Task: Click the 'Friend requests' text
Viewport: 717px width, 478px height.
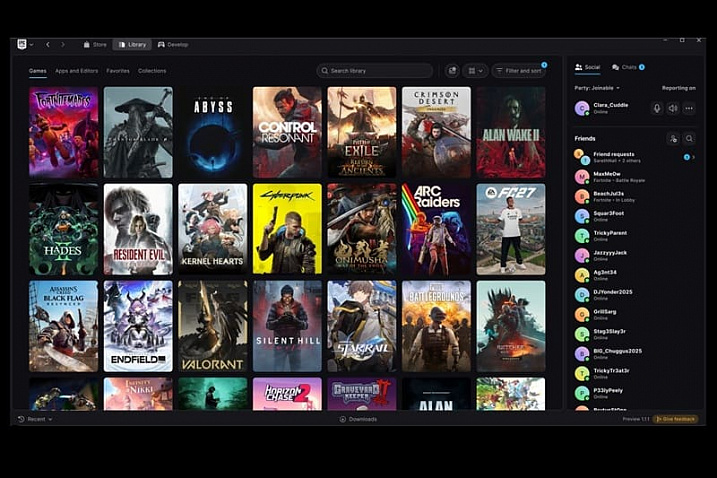Action: tap(614, 154)
